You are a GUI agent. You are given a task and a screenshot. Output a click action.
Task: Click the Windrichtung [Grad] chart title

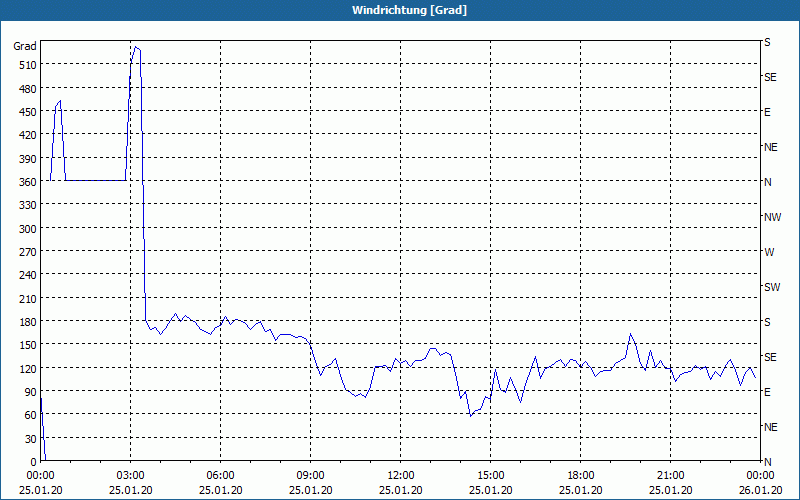pos(409,10)
